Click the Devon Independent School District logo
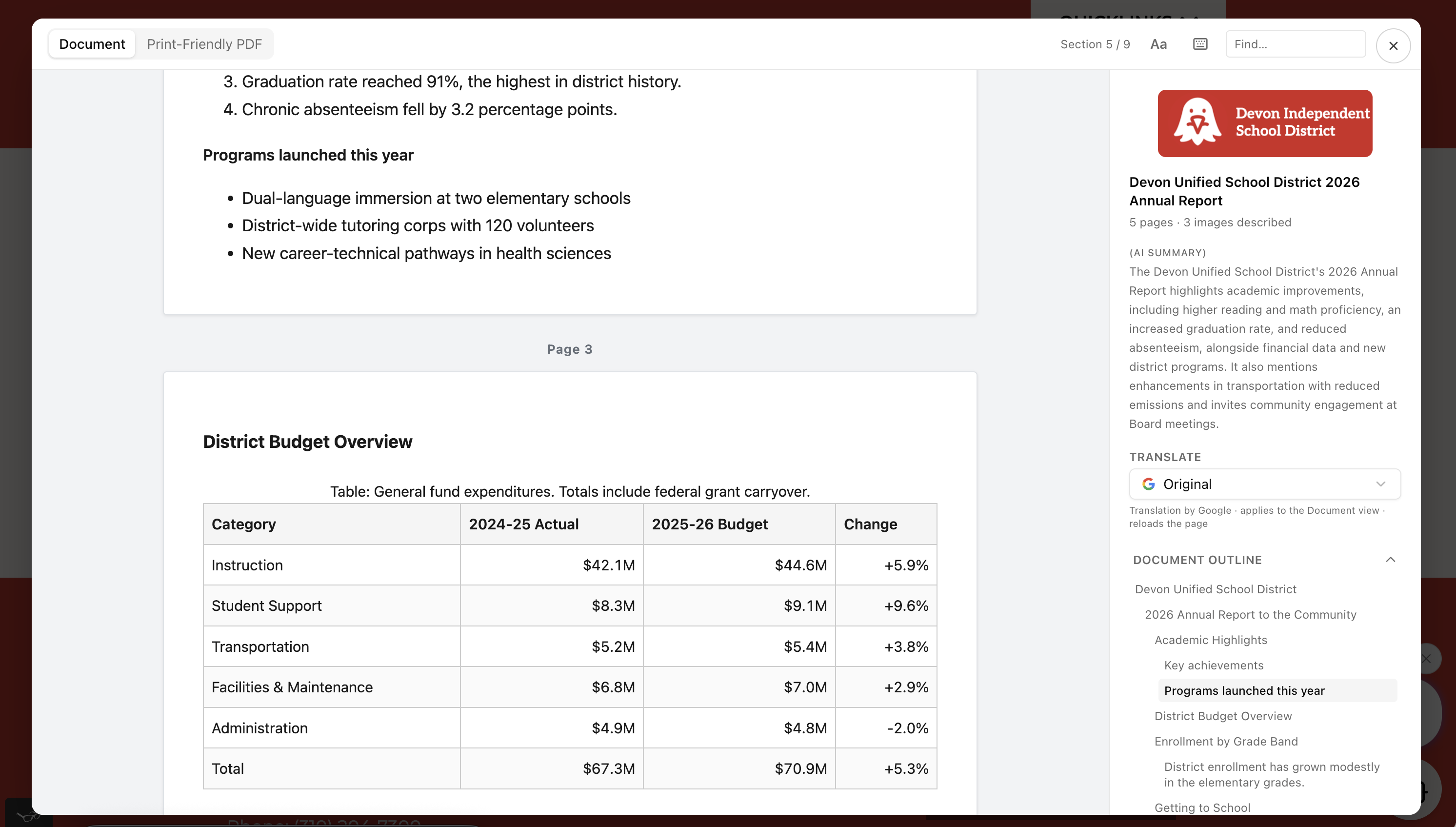Image resolution: width=1456 pixels, height=827 pixels. pyautogui.click(x=1265, y=123)
